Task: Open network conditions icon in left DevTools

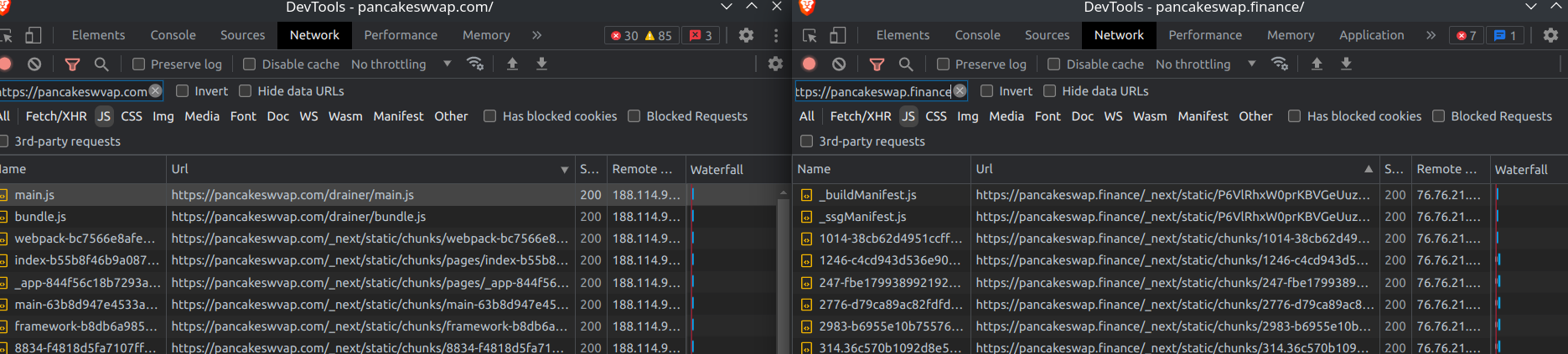Action: coord(475,64)
